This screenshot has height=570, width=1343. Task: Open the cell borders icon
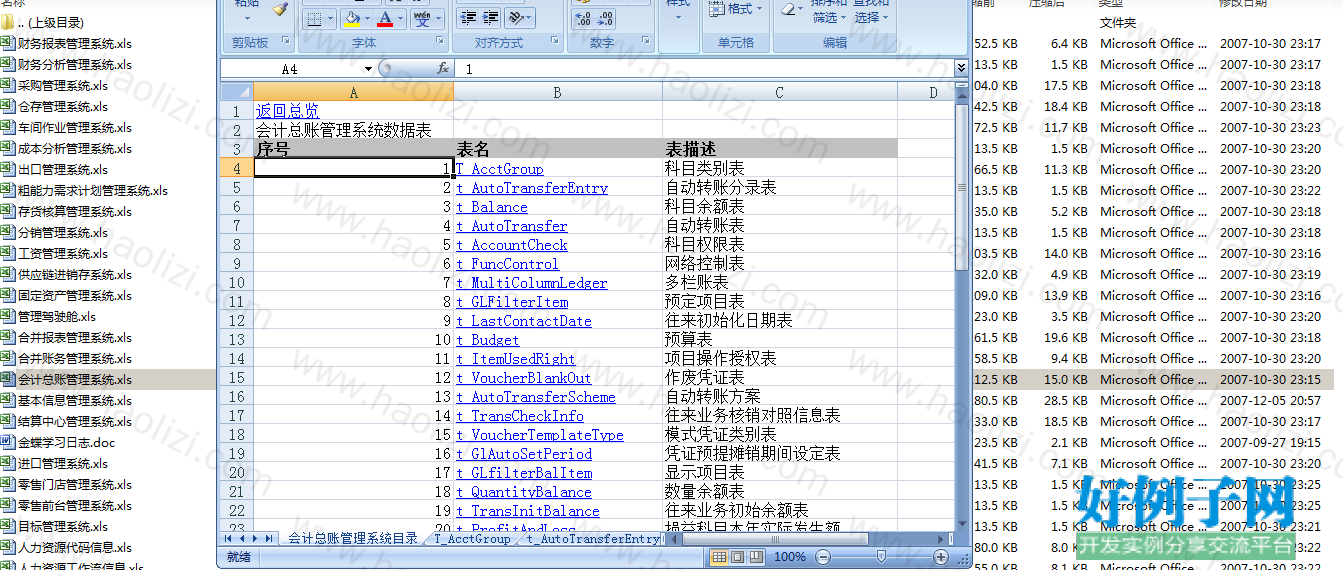coord(314,18)
